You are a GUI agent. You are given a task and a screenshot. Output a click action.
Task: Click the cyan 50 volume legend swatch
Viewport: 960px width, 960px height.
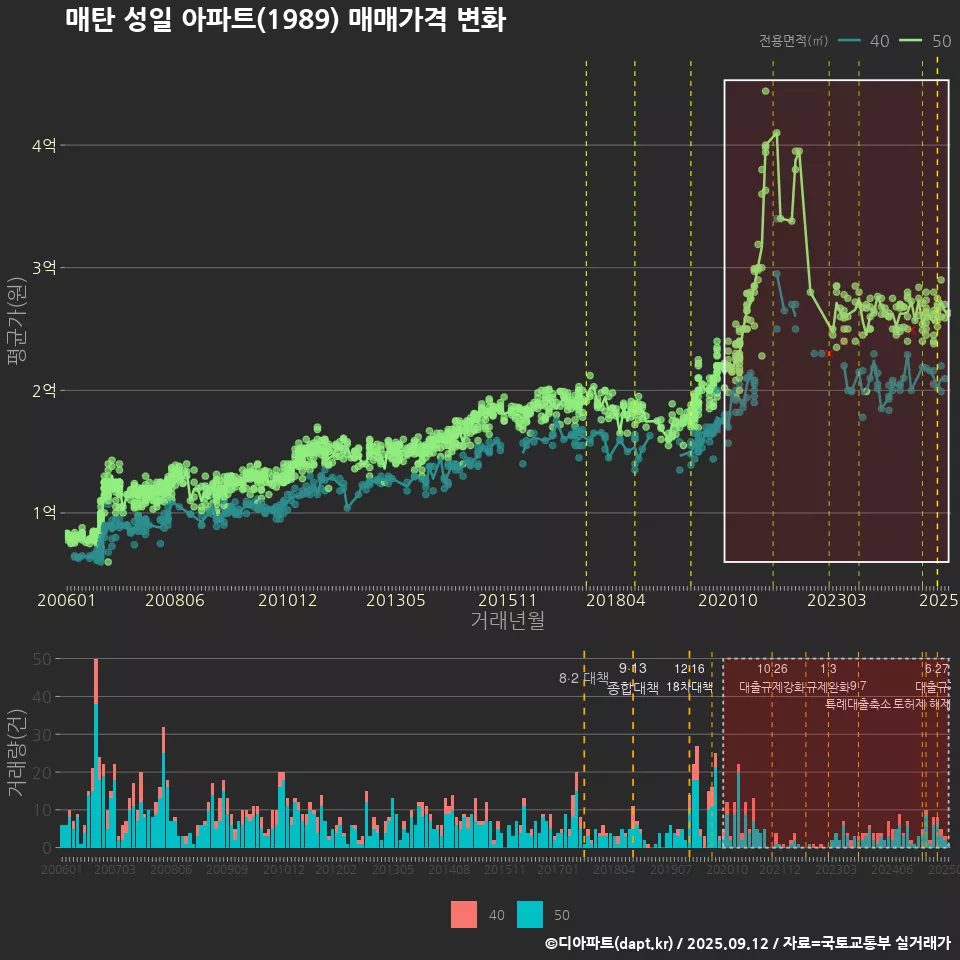coord(530,914)
